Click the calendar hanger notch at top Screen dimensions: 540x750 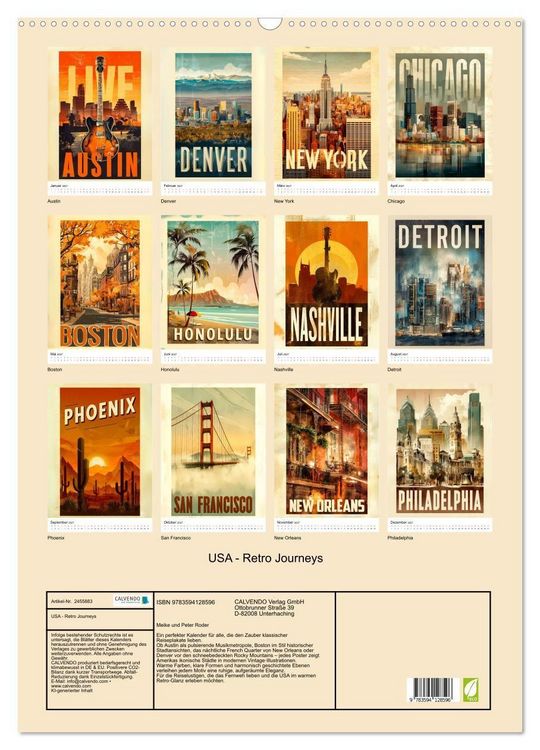pos(270,24)
